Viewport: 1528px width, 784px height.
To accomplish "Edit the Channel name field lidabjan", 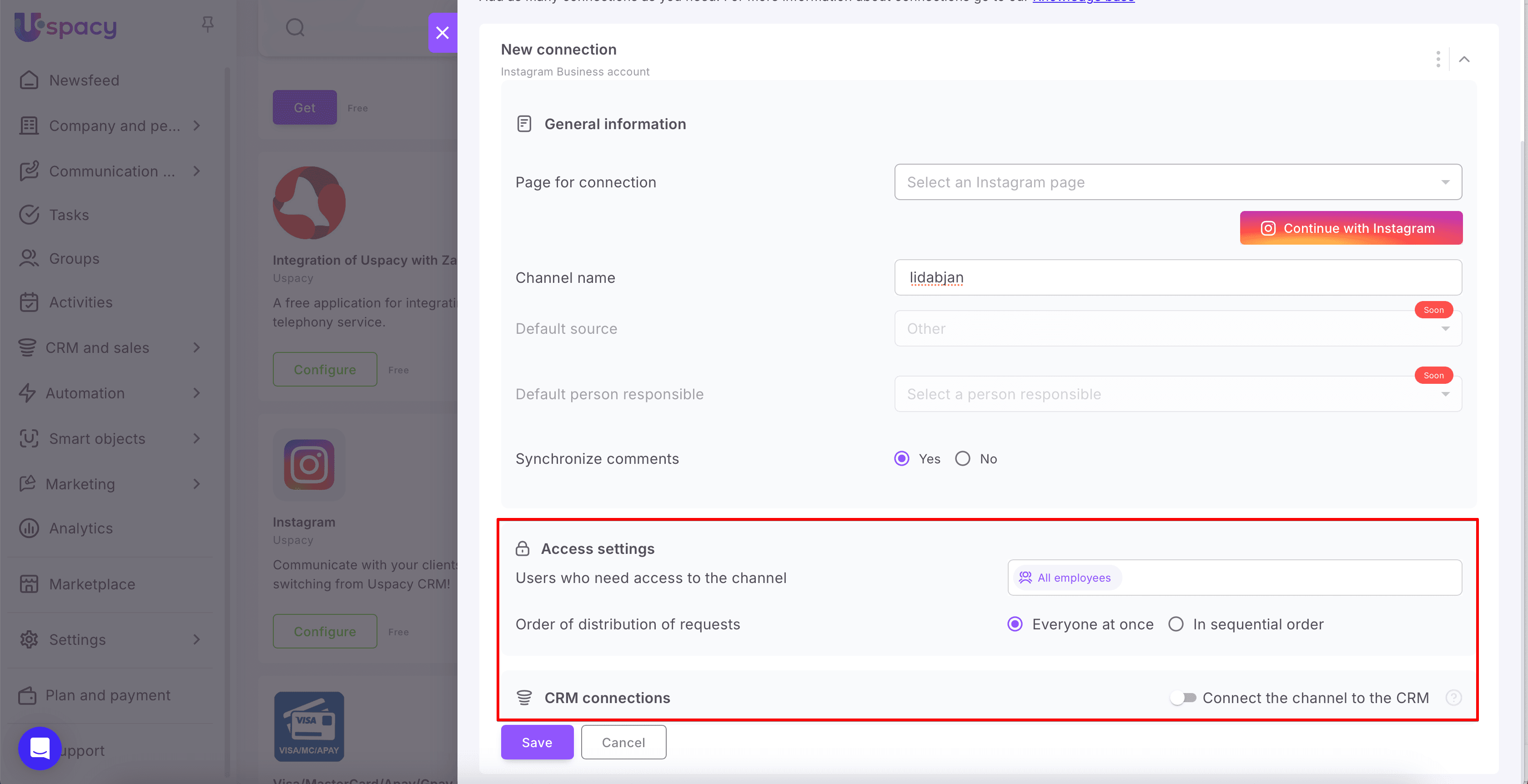I will (x=1177, y=277).
